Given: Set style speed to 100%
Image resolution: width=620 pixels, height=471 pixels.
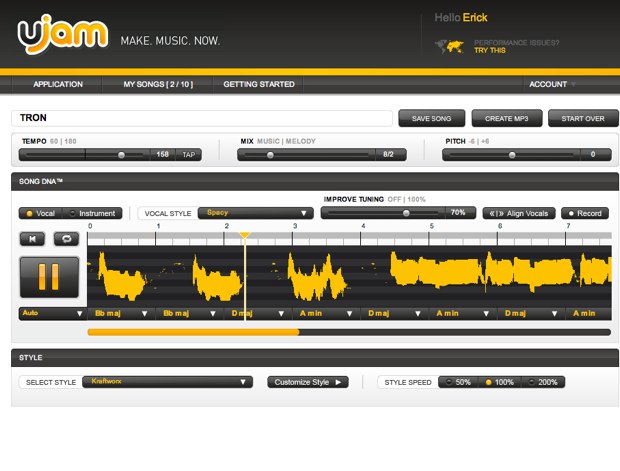Looking at the screenshot, I should pos(500,382).
